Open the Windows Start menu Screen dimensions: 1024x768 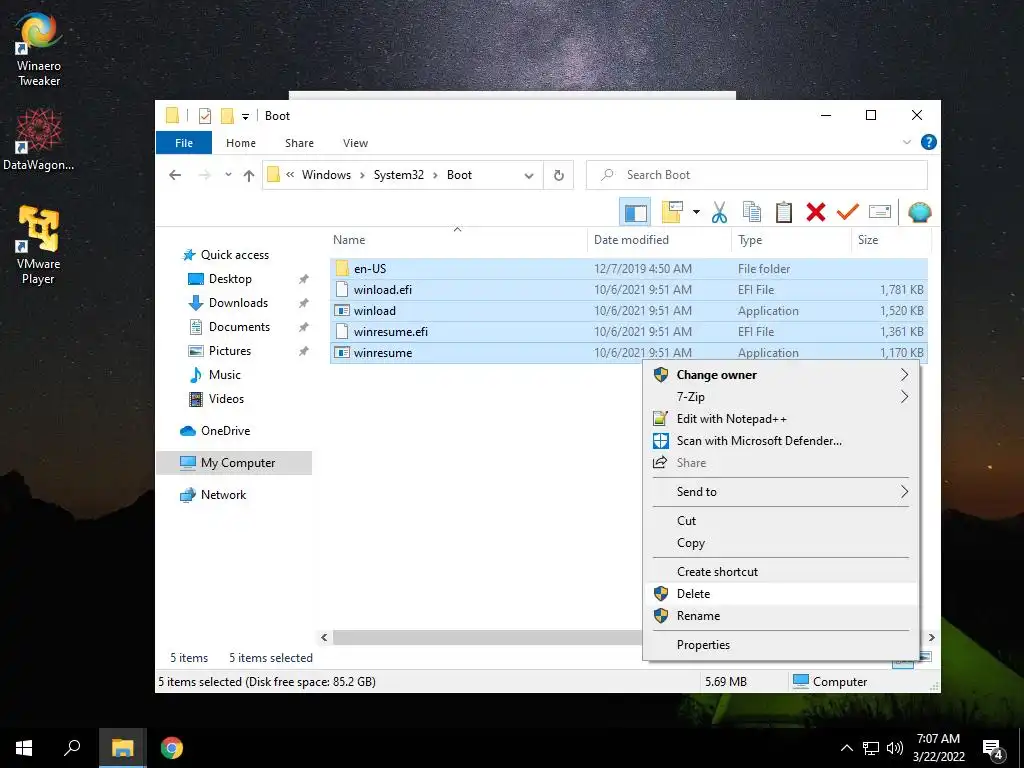click(x=24, y=748)
